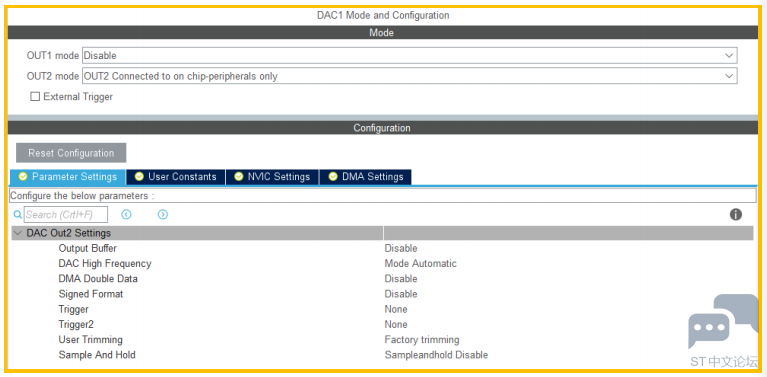767x377 pixels.
Task: Switch to the User Constants tab
Action: pyautogui.click(x=176, y=177)
